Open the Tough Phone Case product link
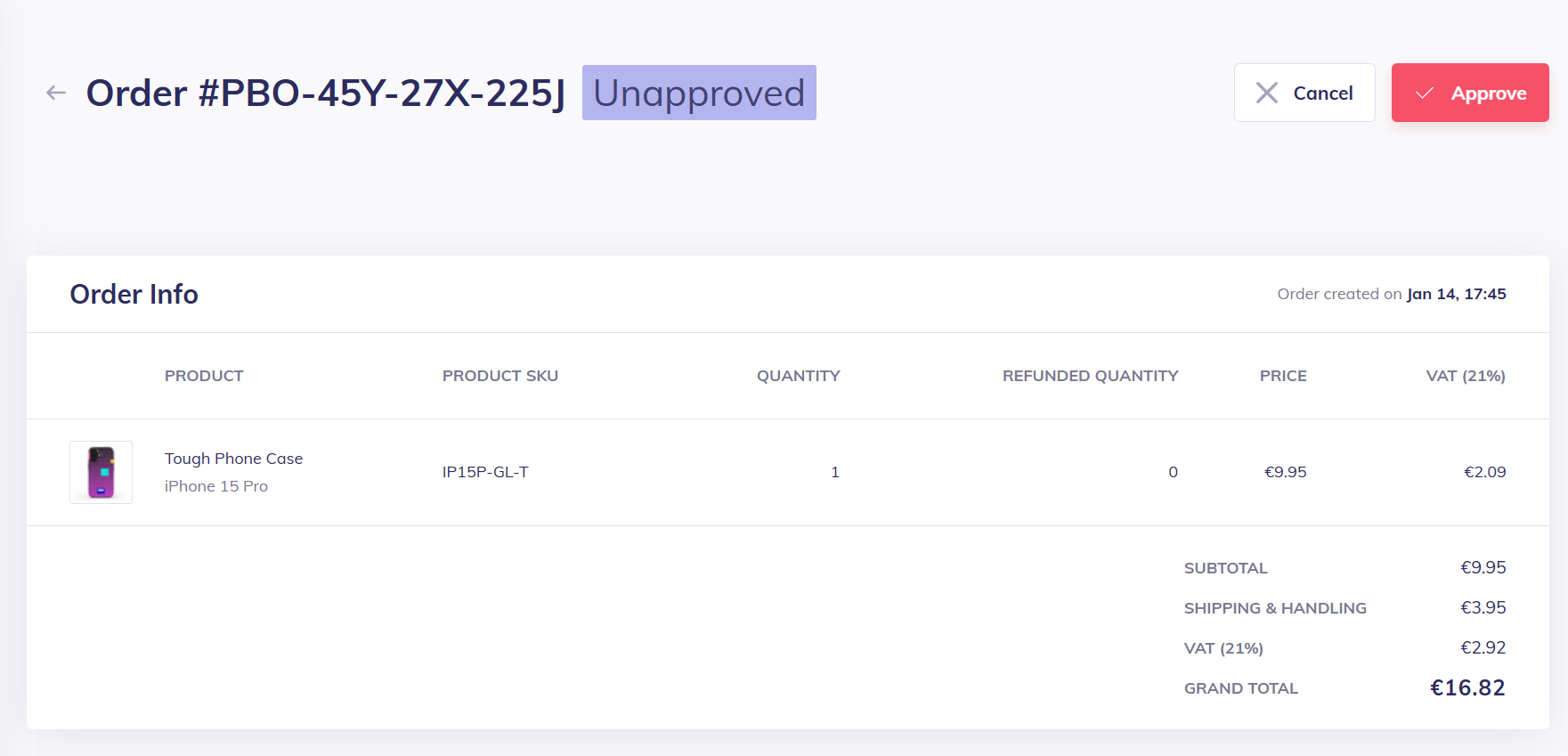Screen dimensions: 1568x756 pyautogui.click(x=233, y=459)
